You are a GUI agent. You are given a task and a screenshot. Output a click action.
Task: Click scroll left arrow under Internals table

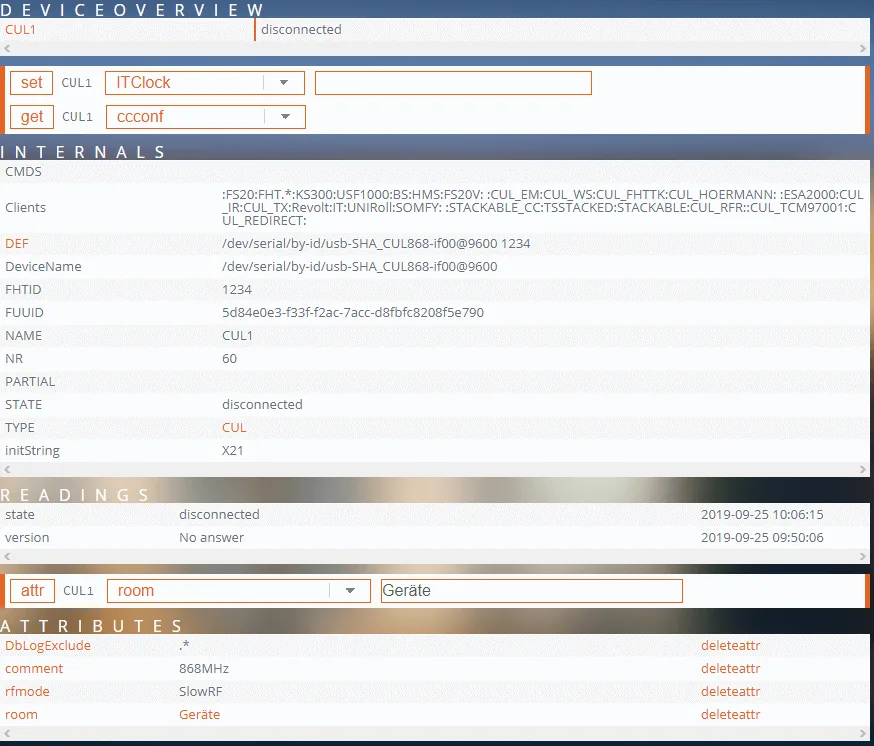click(7, 469)
